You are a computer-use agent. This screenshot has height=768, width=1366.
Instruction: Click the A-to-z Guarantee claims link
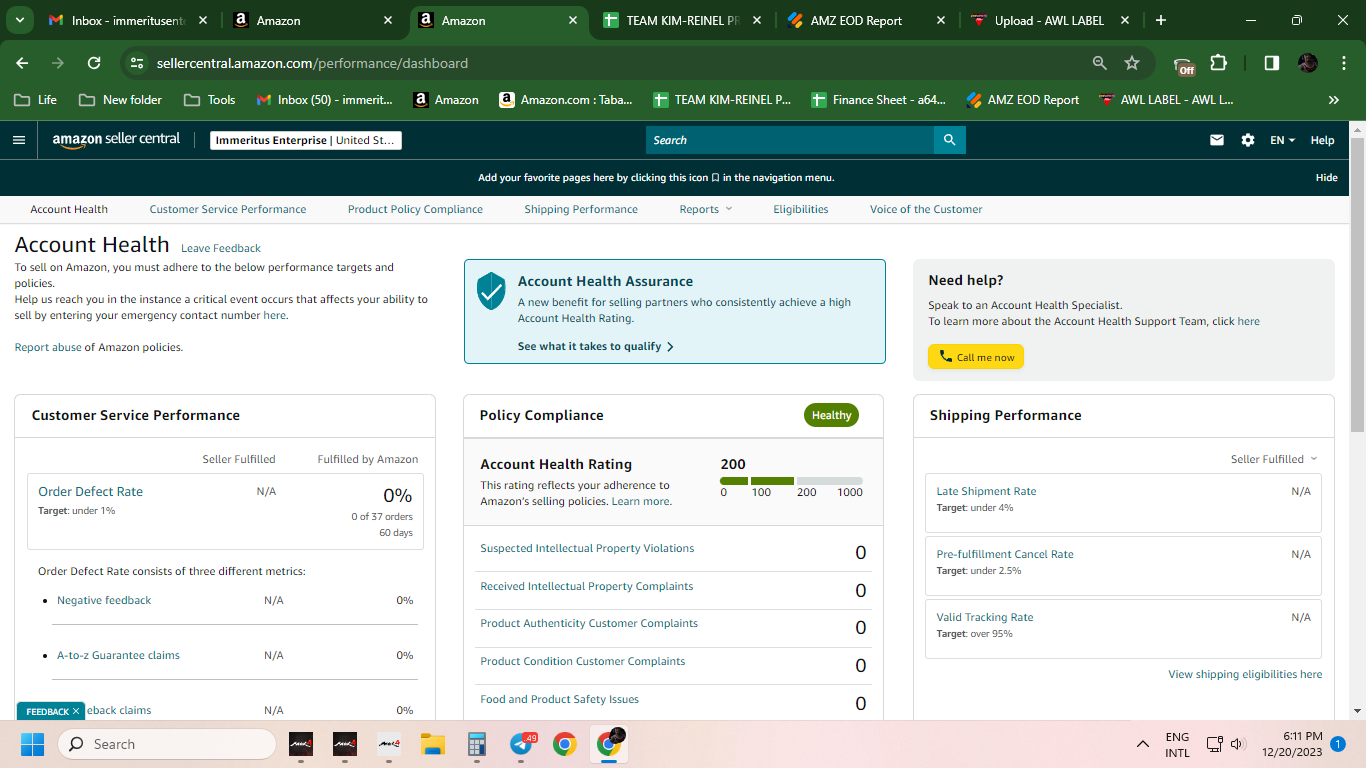pyautogui.click(x=118, y=655)
